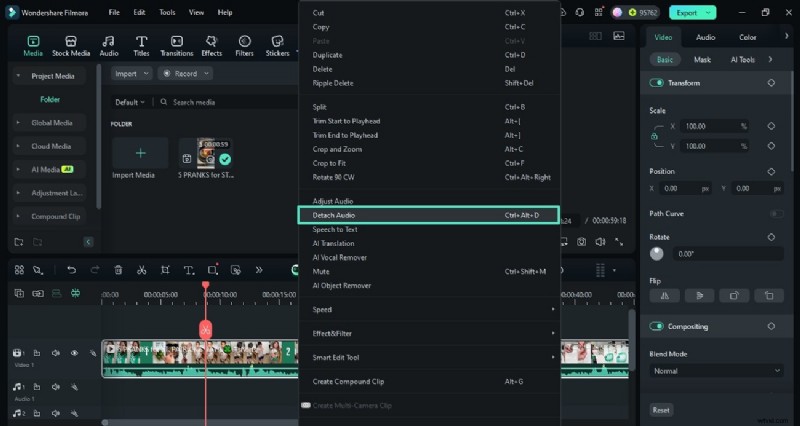The width and height of the screenshot is (800, 426).
Task: Open the File menu
Action: [114, 12]
